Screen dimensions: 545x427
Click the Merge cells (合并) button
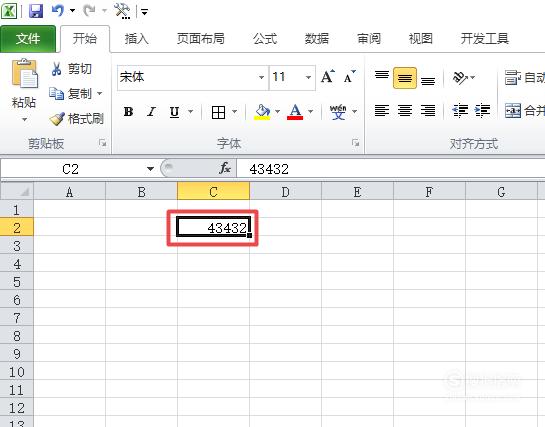524,111
